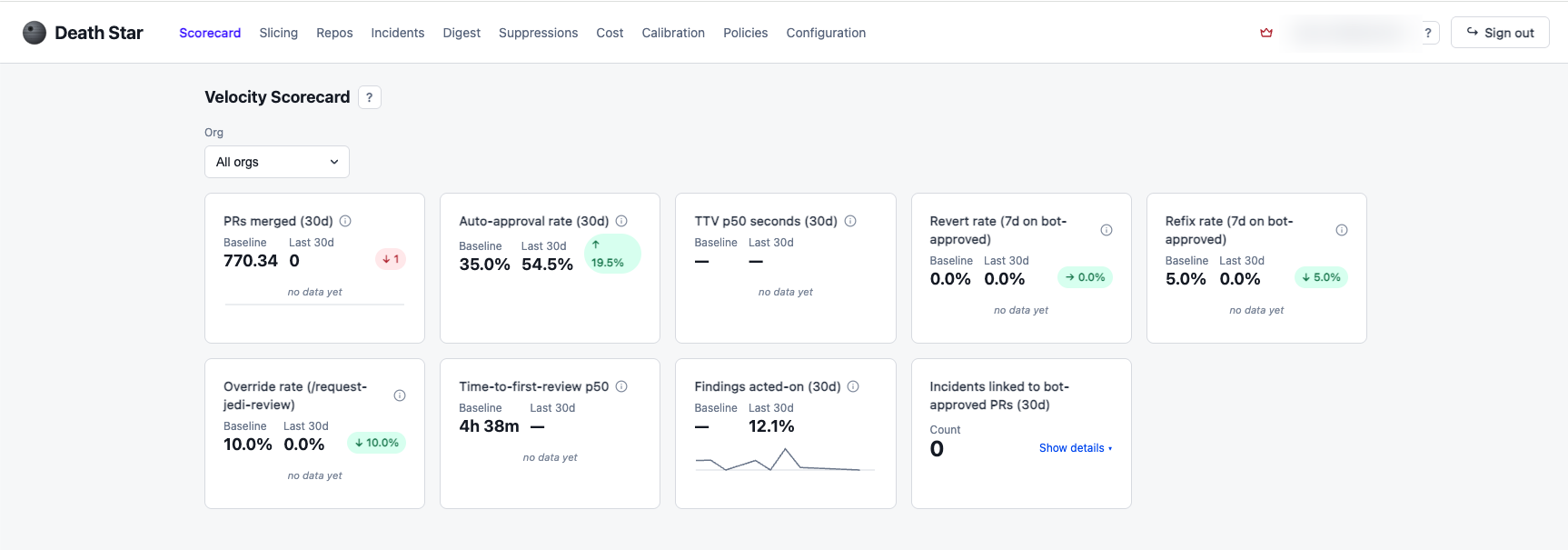The width and height of the screenshot is (1568, 550).
Task: Show info for Revert rate card
Action: point(1107,230)
